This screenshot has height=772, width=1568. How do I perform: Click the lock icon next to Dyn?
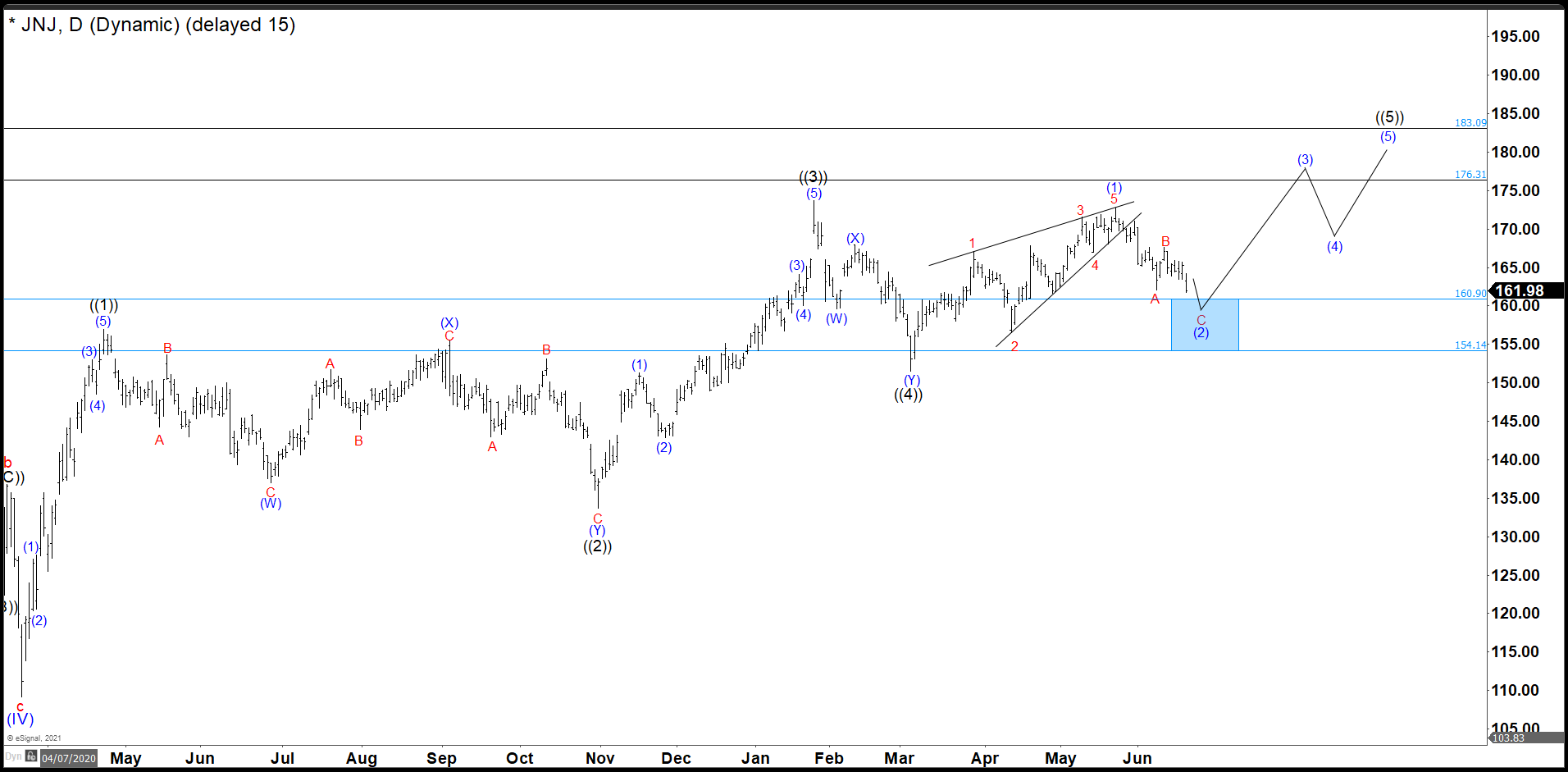click(30, 757)
